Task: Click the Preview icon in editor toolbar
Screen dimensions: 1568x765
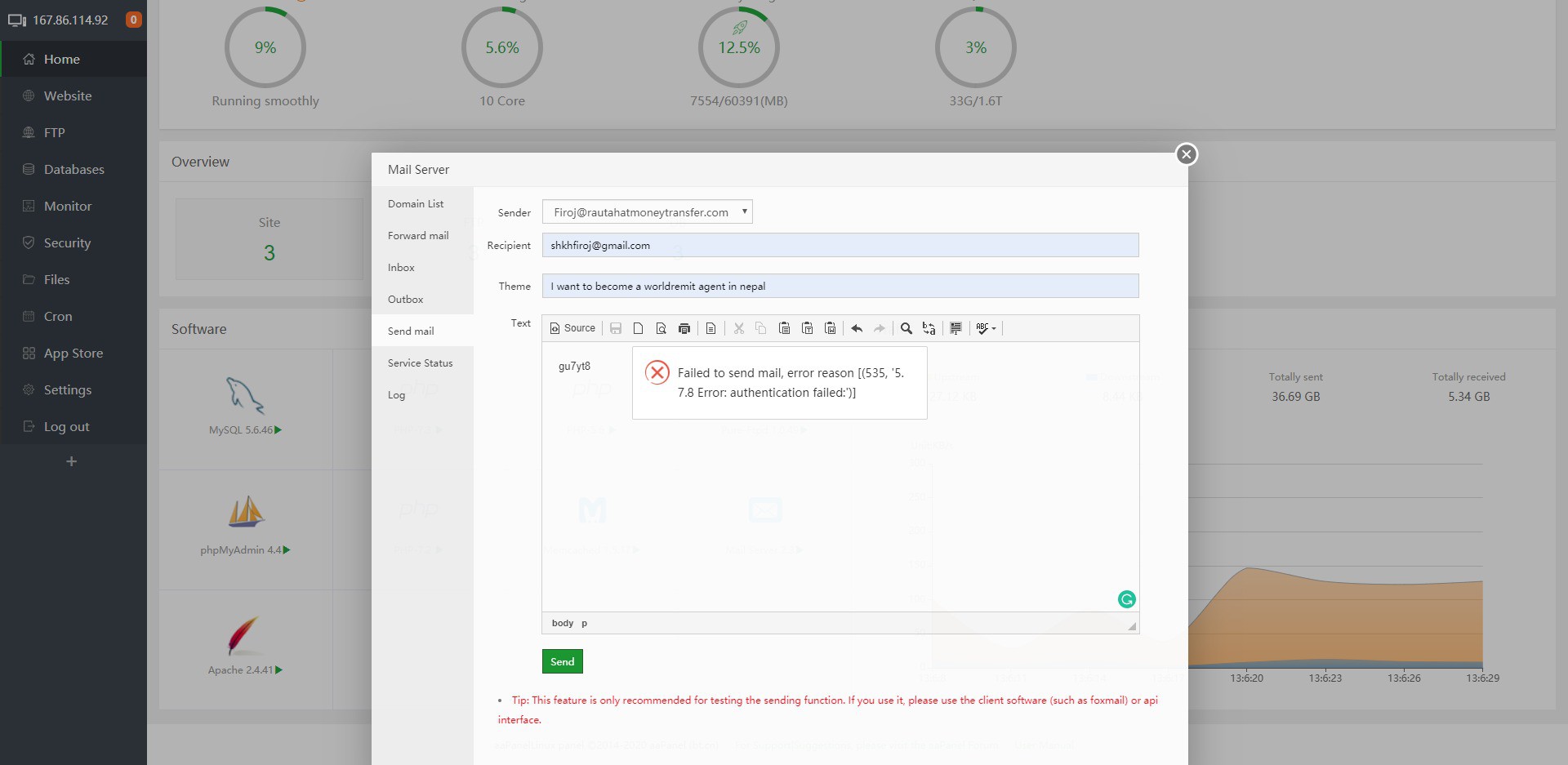Action: click(661, 328)
